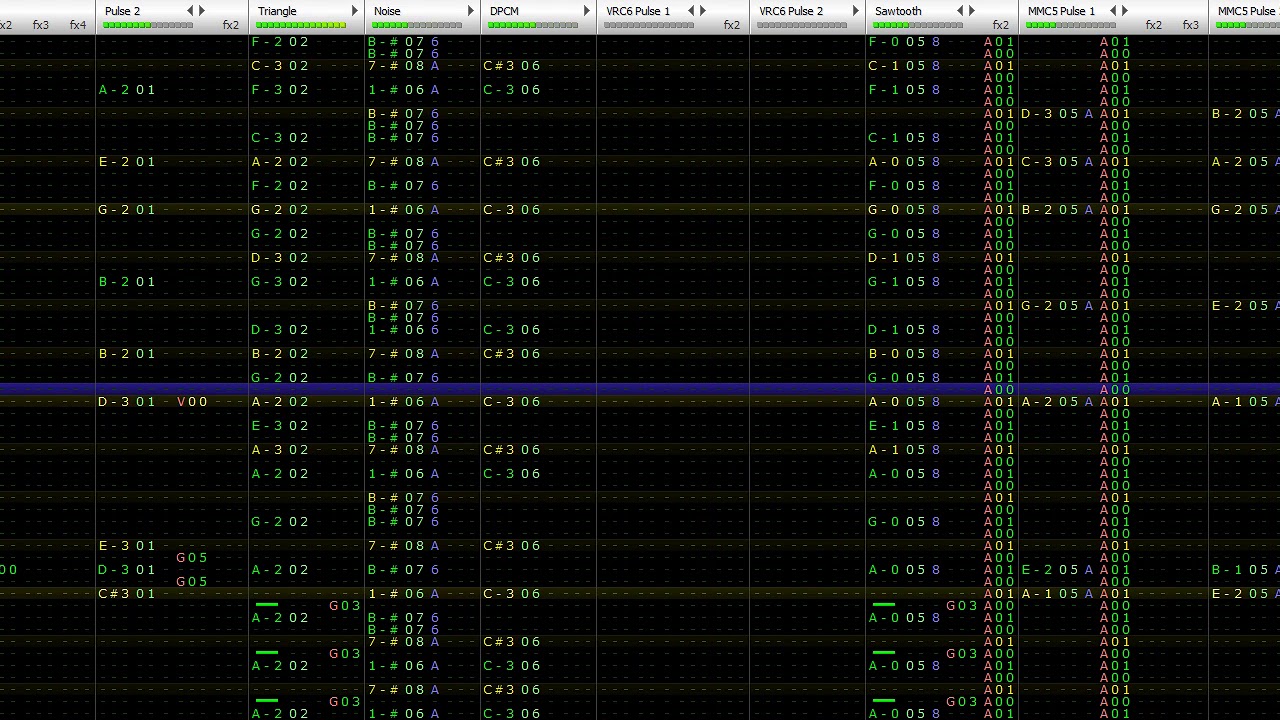This screenshot has width=1280, height=720.
Task: Select the V00 effect in Pulse 2
Action: point(193,402)
